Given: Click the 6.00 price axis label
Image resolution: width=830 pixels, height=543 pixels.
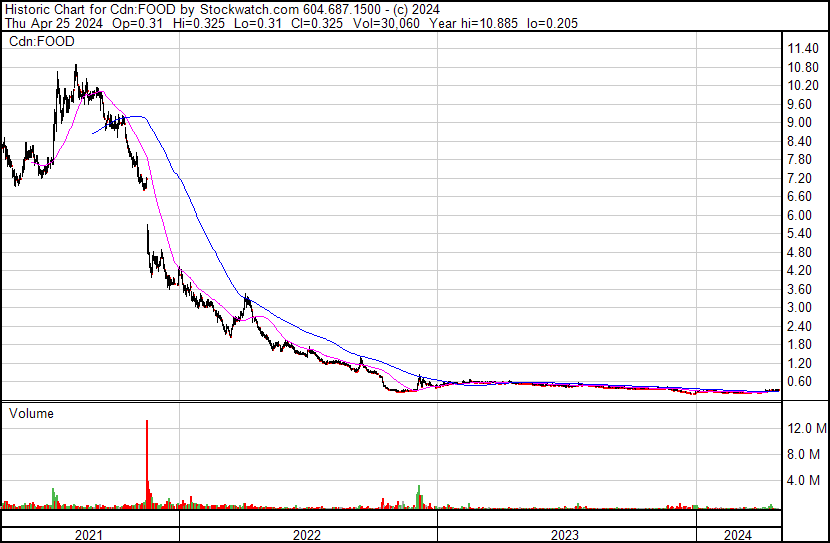Looking at the screenshot, I should pos(801,215).
